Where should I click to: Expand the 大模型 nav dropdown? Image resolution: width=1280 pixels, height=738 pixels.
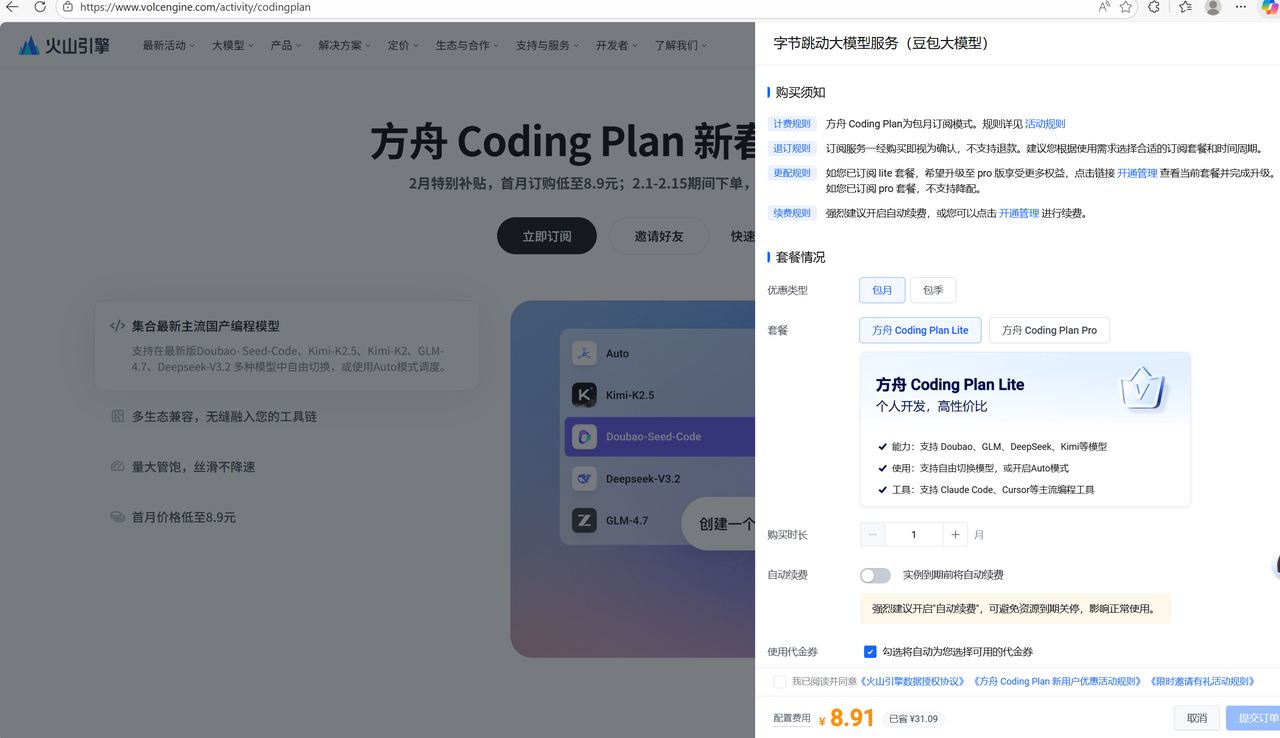(x=233, y=45)
